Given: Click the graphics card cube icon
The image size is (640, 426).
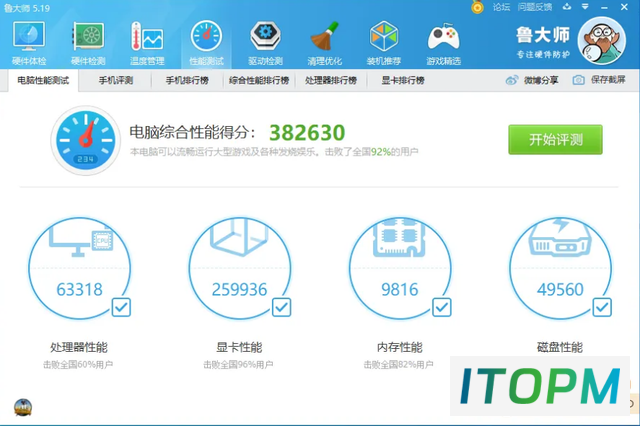Looking at the screenshot, I should pos(240,237).
